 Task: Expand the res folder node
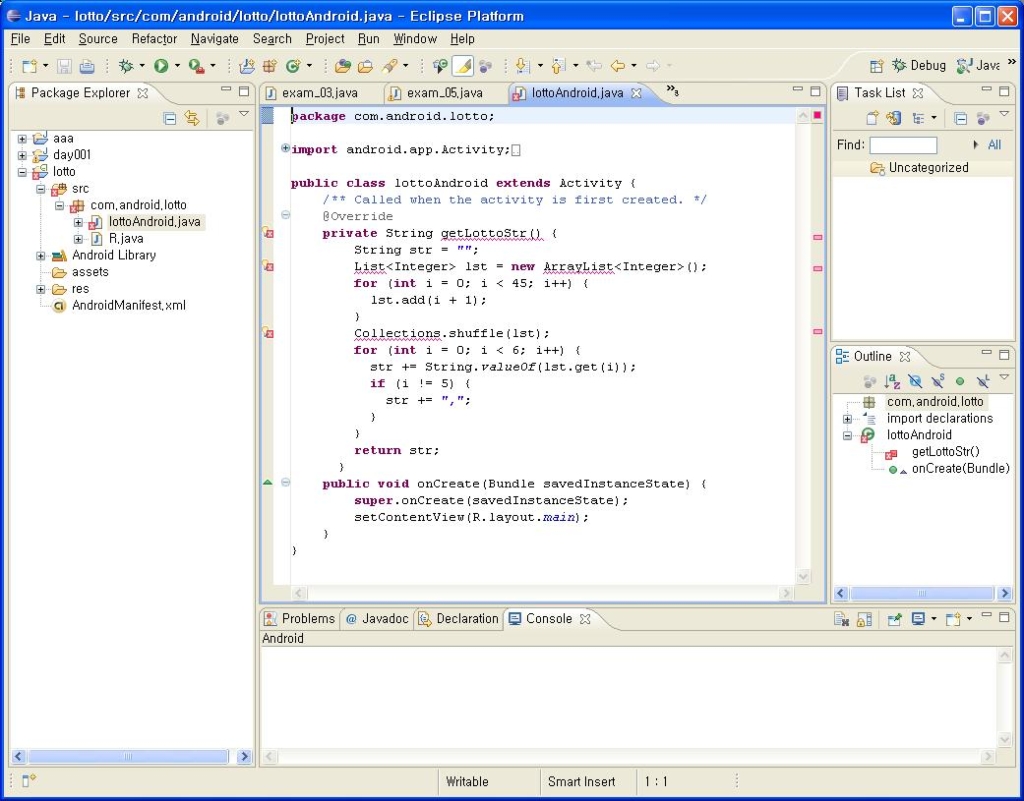coord(40,289)
